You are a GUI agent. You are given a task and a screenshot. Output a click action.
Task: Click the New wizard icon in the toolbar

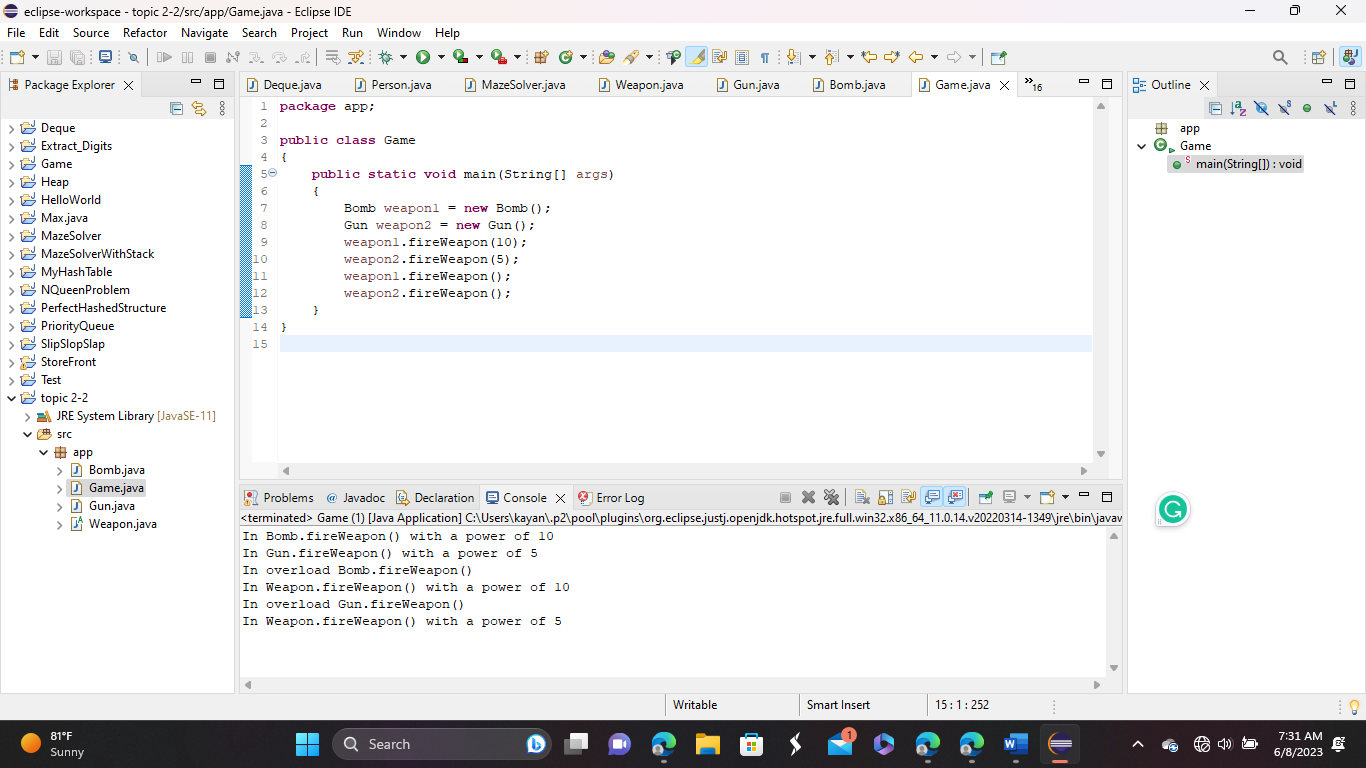(x=17, y=57)
